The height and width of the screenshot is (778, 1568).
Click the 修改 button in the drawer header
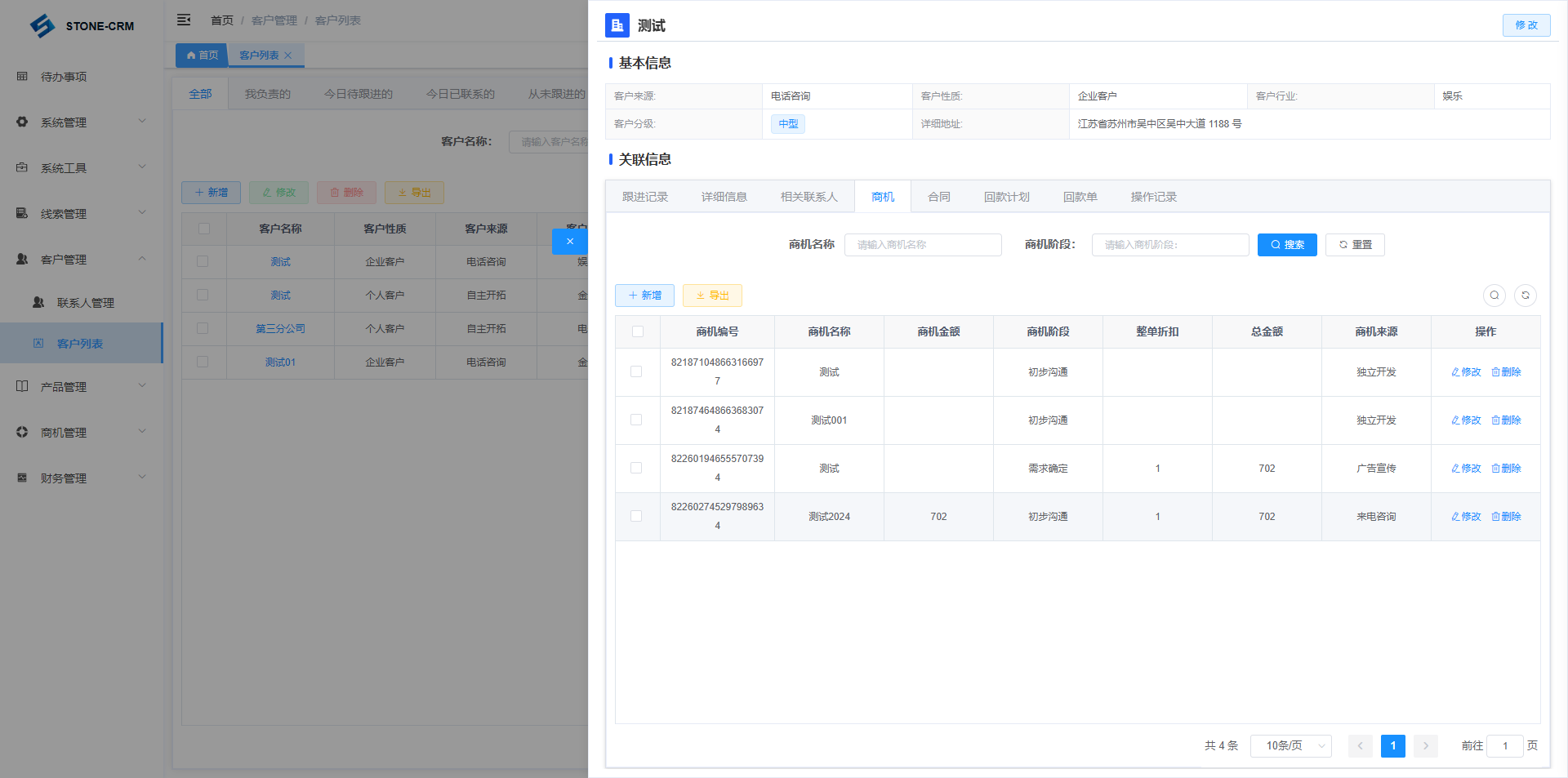tap(1526, 25)
